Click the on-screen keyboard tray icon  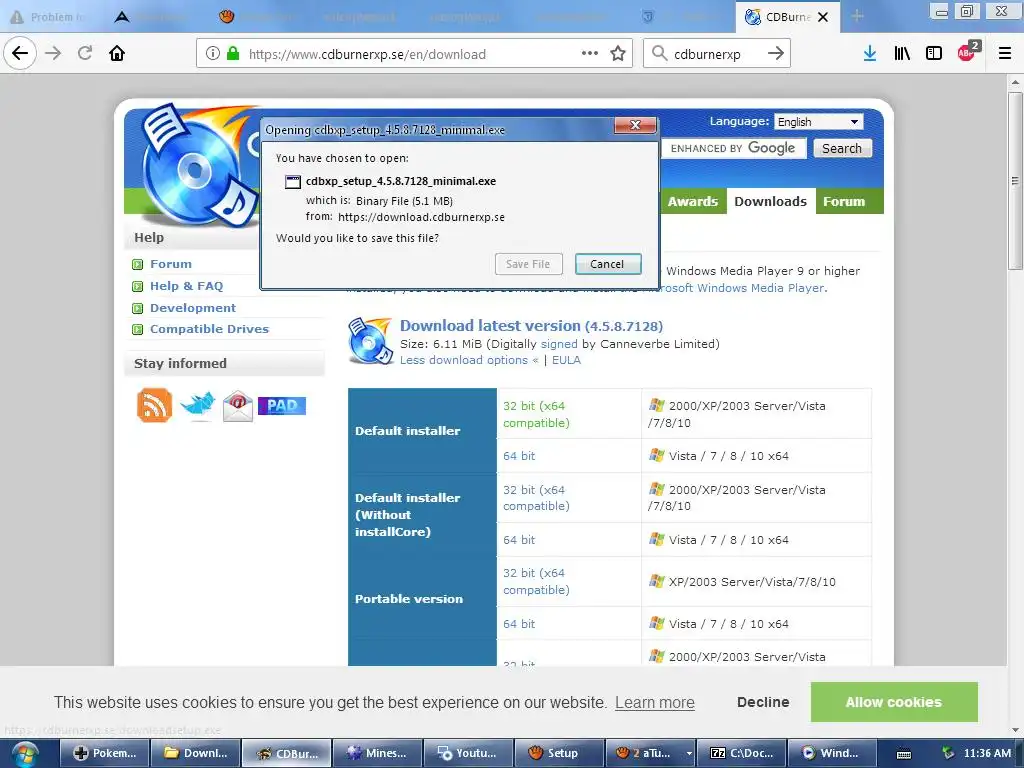click(x=904, y=754)
